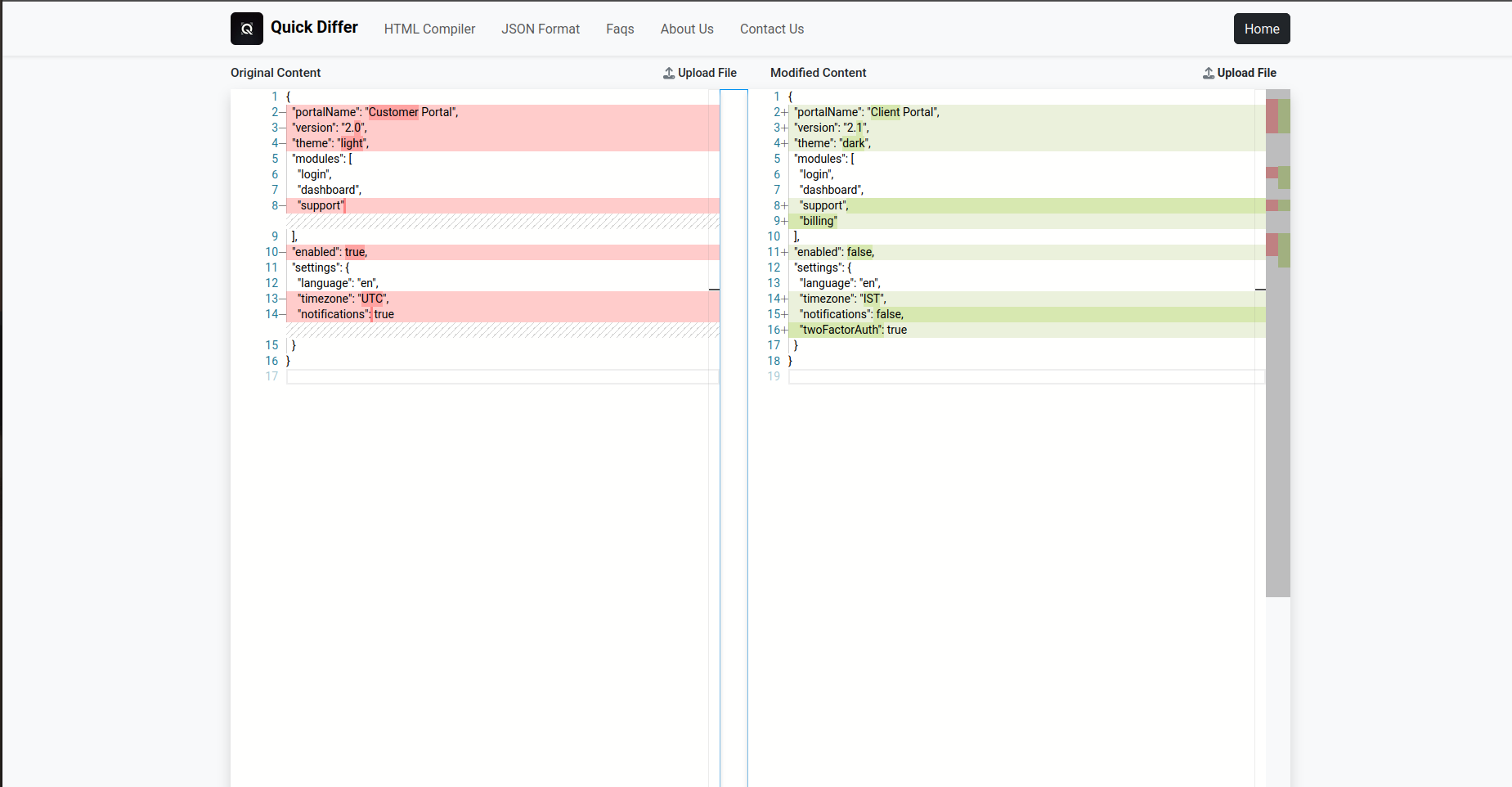Click line number 10 in modified gutter
Screen dimensions: 1512x787
point(774,236)
